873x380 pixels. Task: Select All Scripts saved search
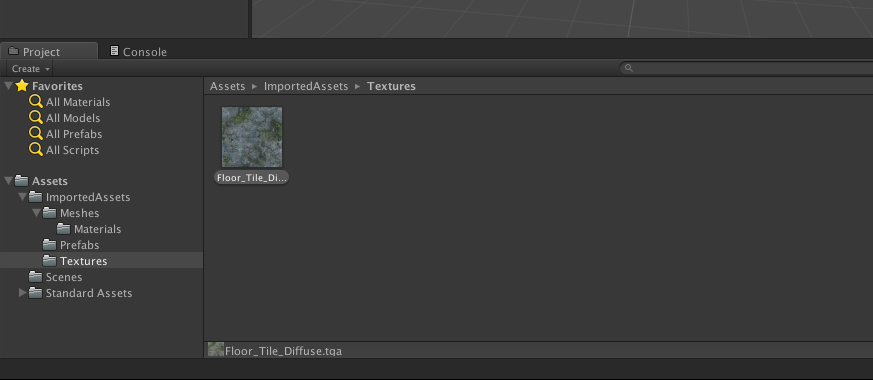[x=72, y=150]
